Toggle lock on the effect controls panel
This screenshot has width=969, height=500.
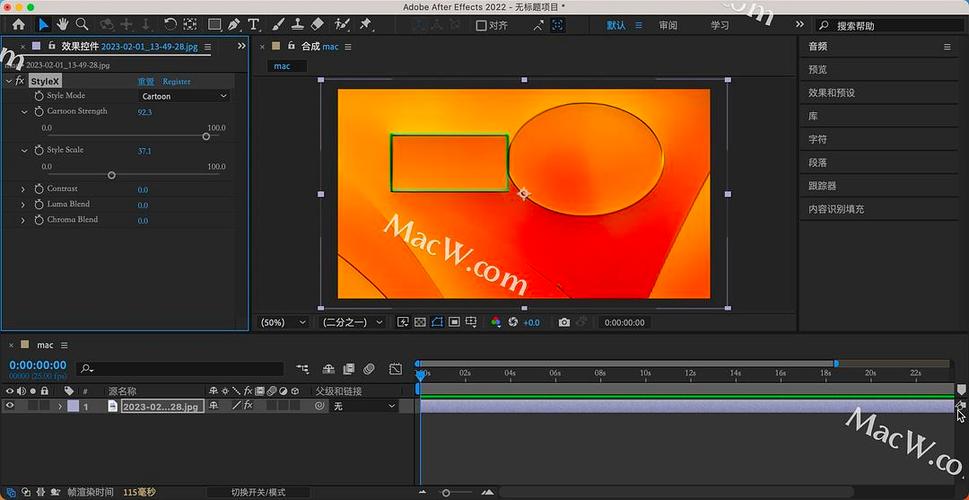coord(52,46)
